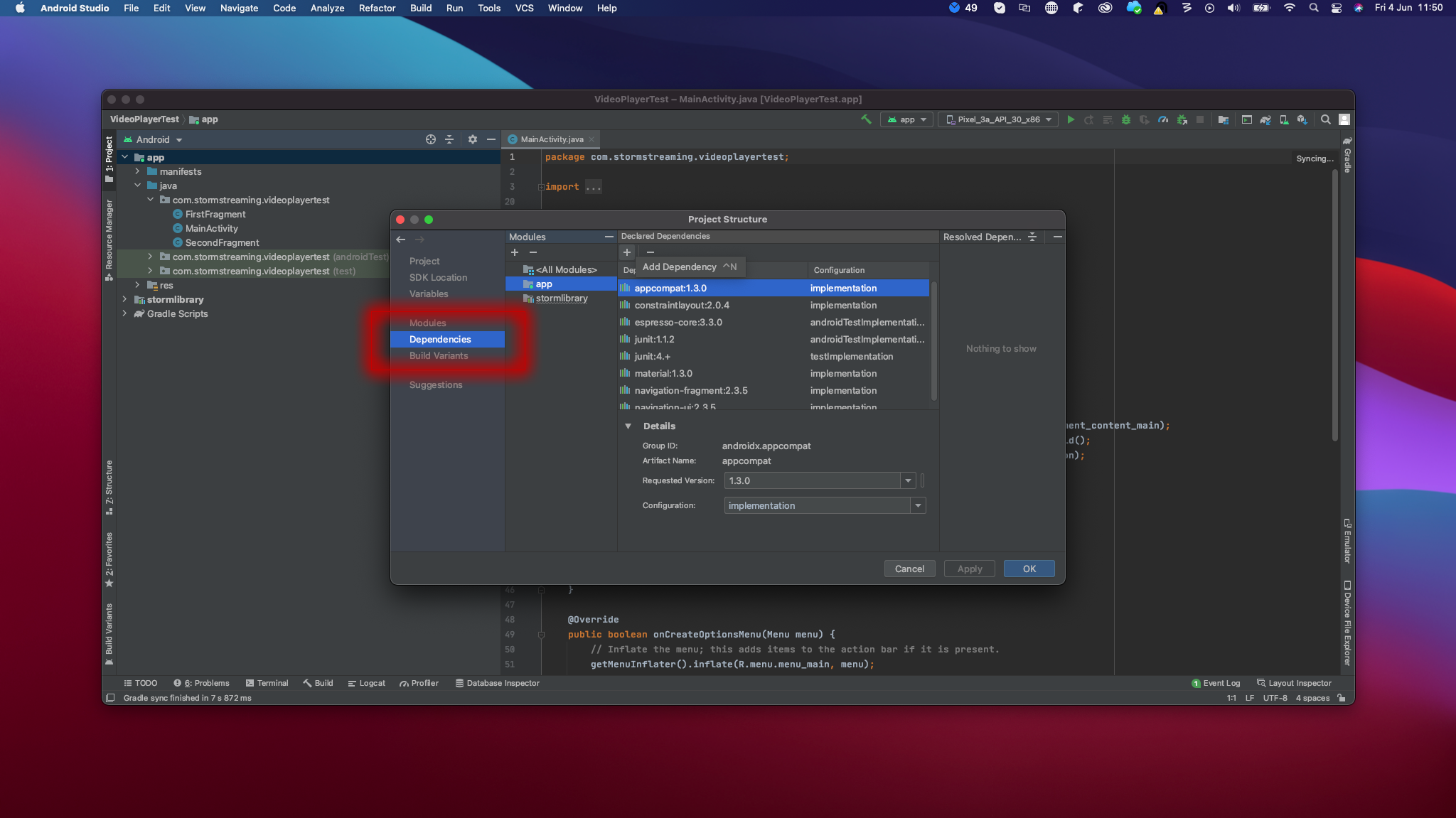The image size is (1456, 818).
Task: Click Attach Debugger to Android Process icon
Action: click(1182, 119)
